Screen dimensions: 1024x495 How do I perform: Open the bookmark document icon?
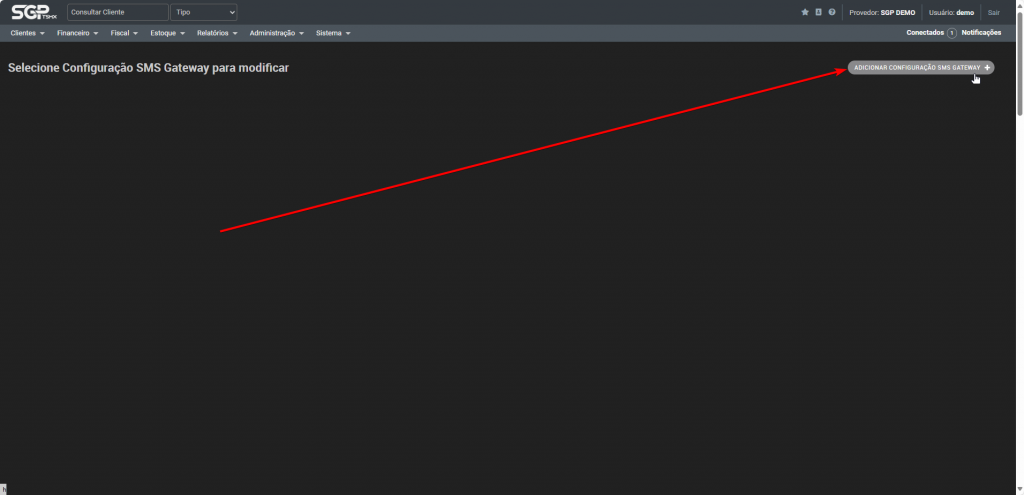click(x=818, y=12)
